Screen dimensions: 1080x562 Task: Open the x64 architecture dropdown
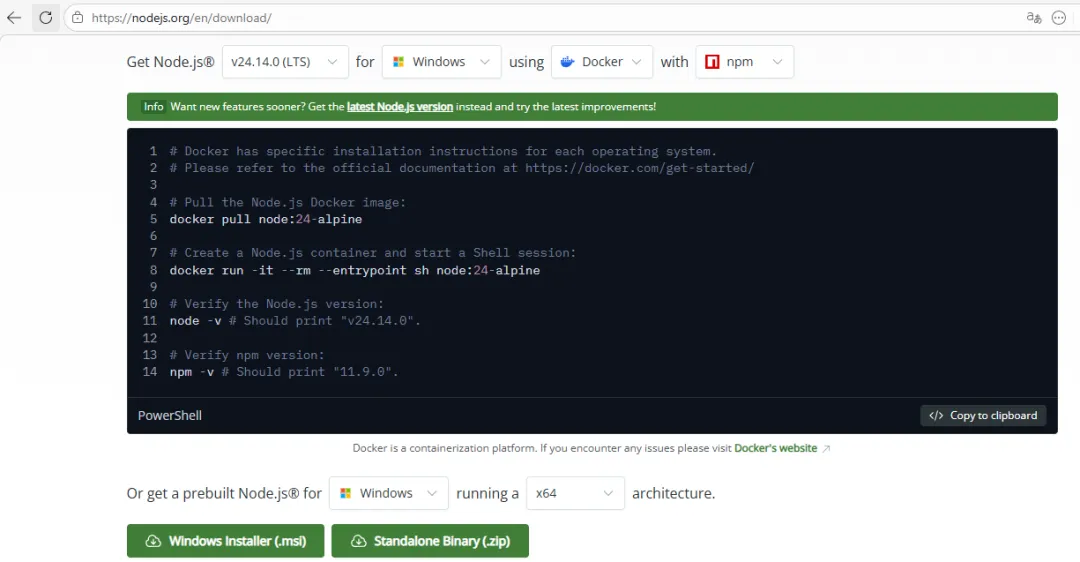pyautogui.click(x=575, y=493)
